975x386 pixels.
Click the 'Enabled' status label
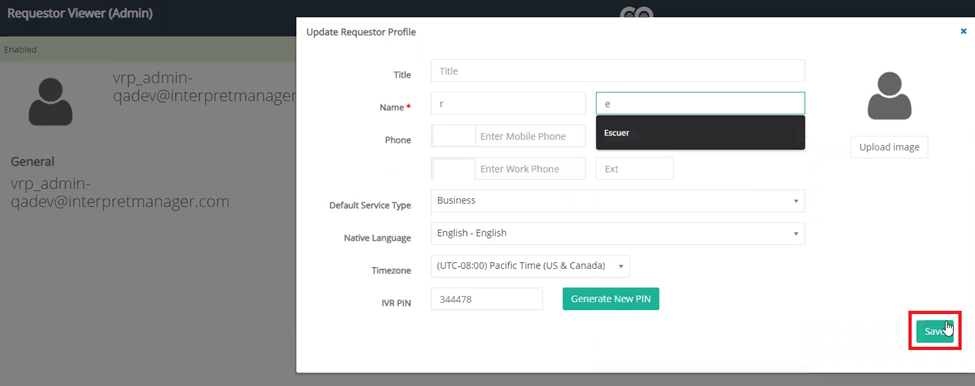click(21, 50)
